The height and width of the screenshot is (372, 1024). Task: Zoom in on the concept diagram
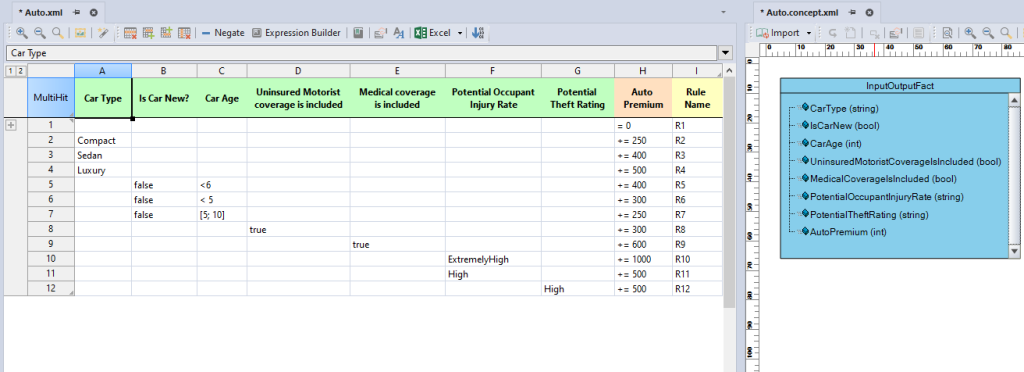coord(970,33)
